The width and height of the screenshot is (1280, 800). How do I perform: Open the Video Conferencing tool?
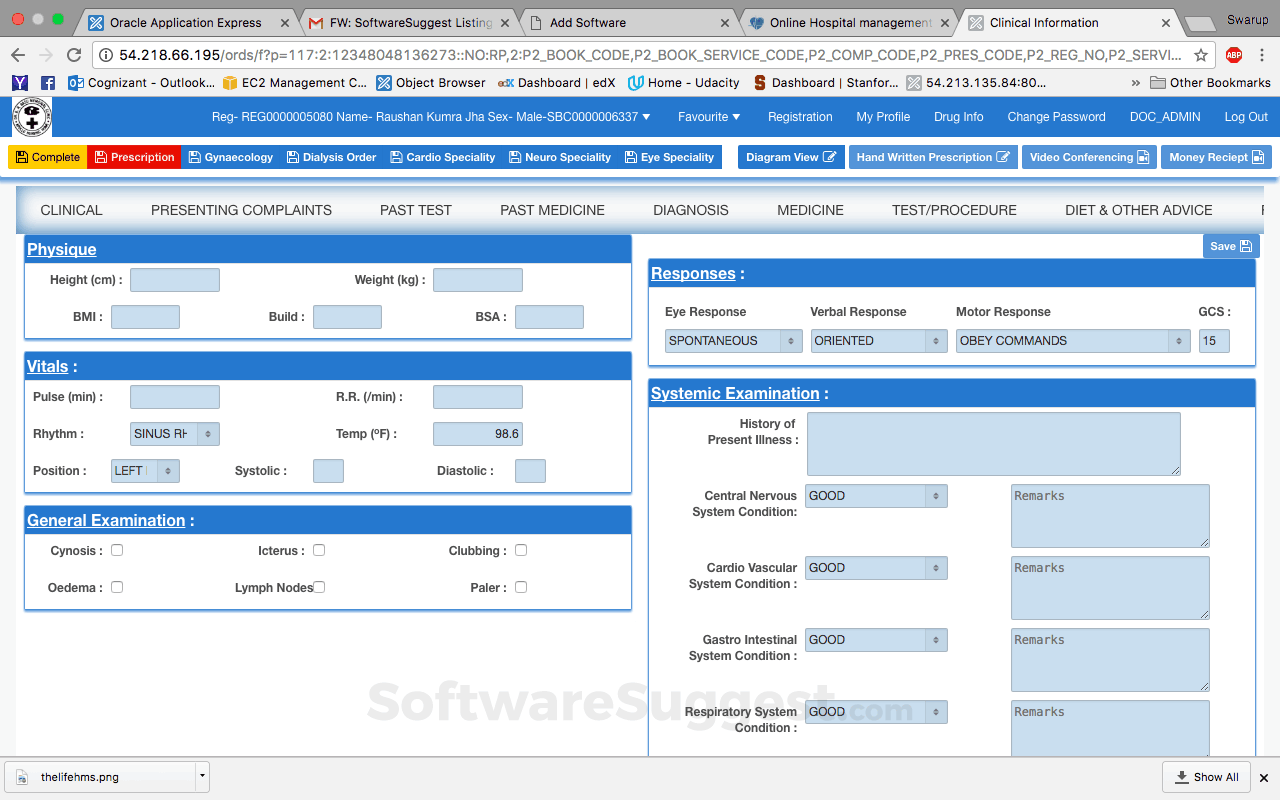coord(1089,157)
